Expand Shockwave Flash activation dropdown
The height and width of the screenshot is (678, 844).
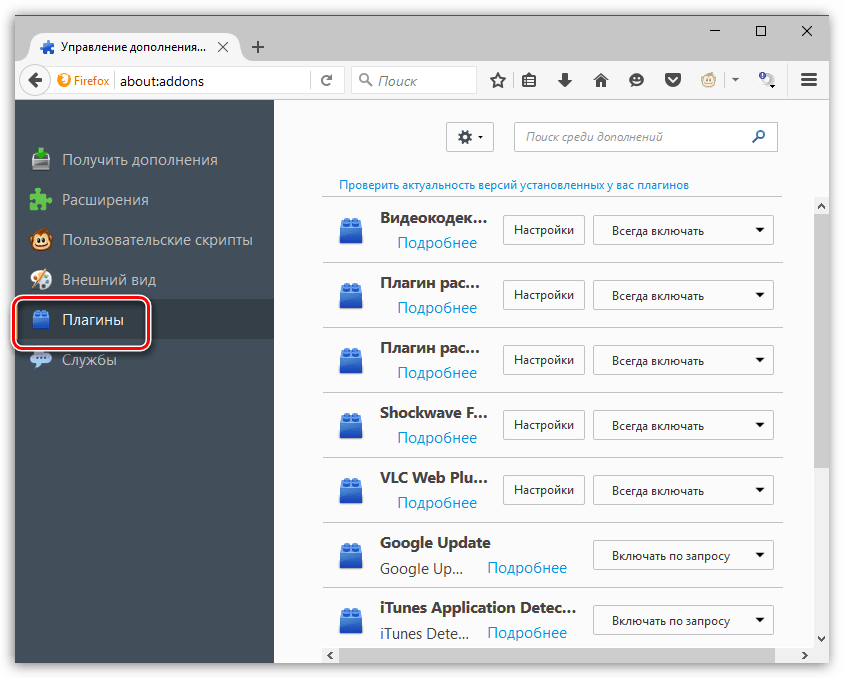683,425
